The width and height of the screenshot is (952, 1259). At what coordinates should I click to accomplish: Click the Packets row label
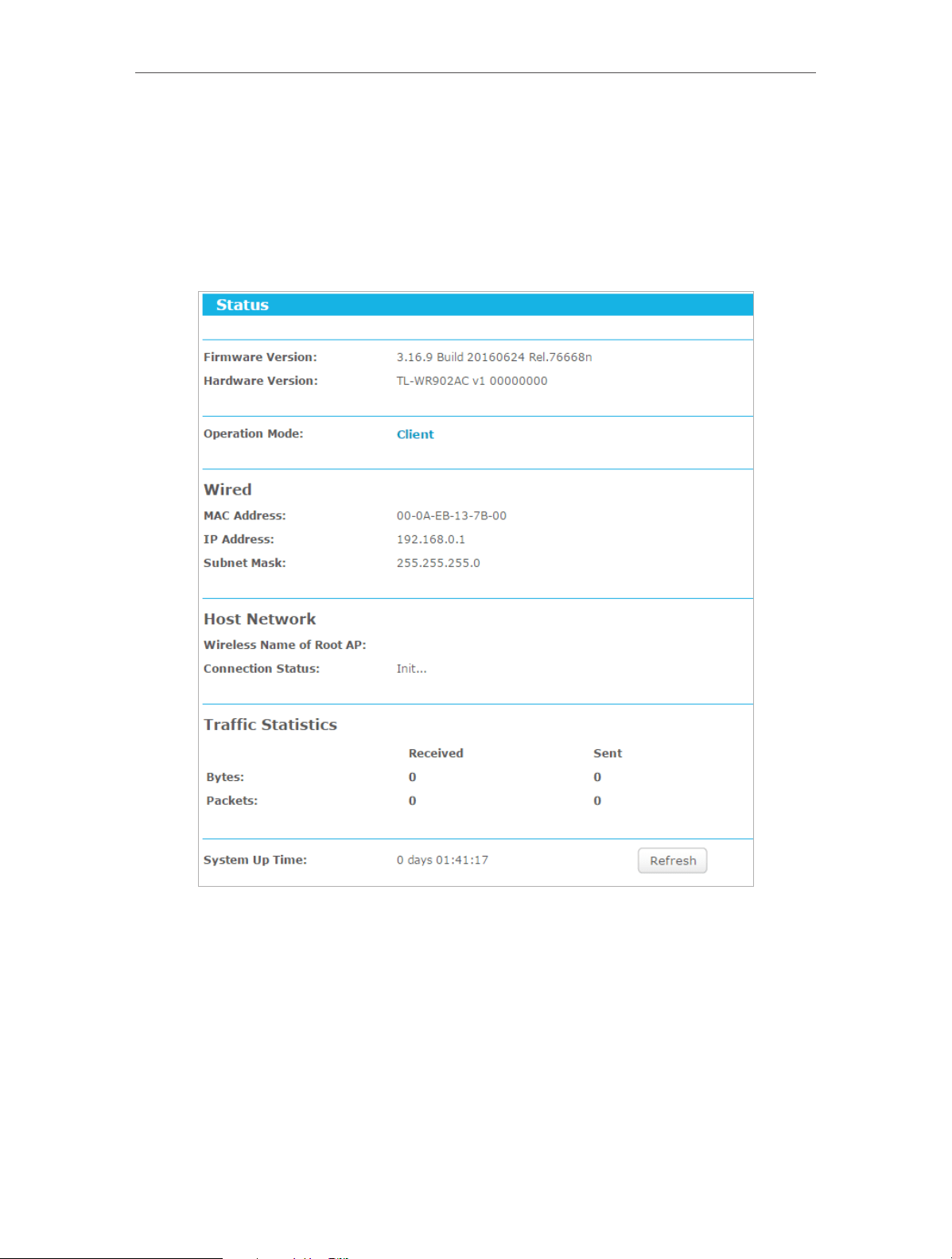[x=232, y=801]
